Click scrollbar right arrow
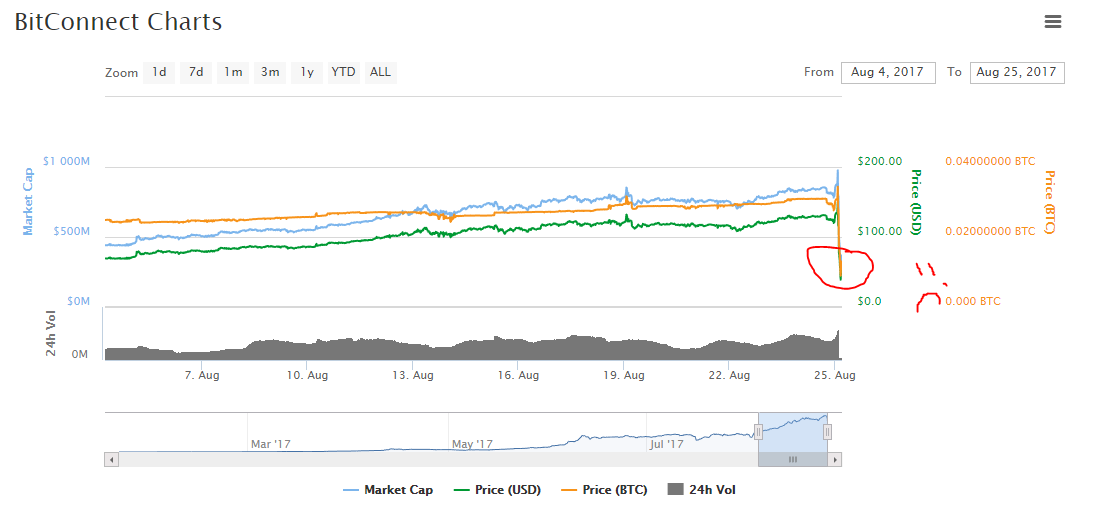This screenshot has height=505, width=1109. (x=835, y=460)
